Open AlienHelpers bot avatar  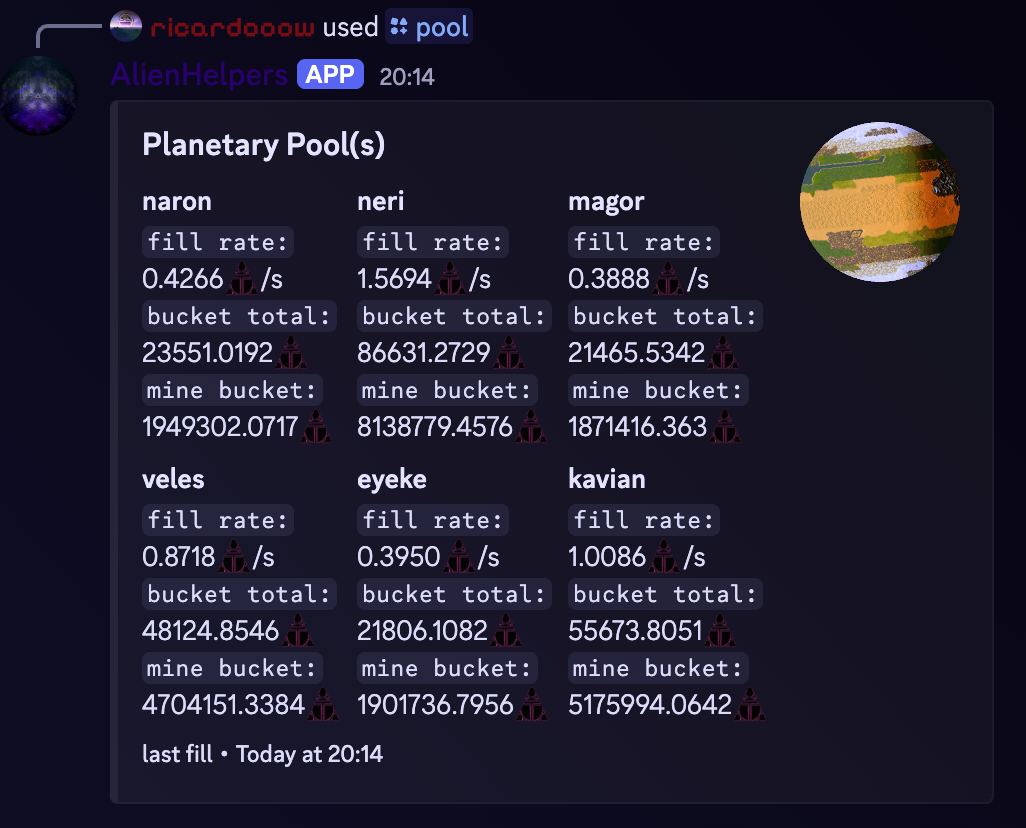click(x=39, y=96)
